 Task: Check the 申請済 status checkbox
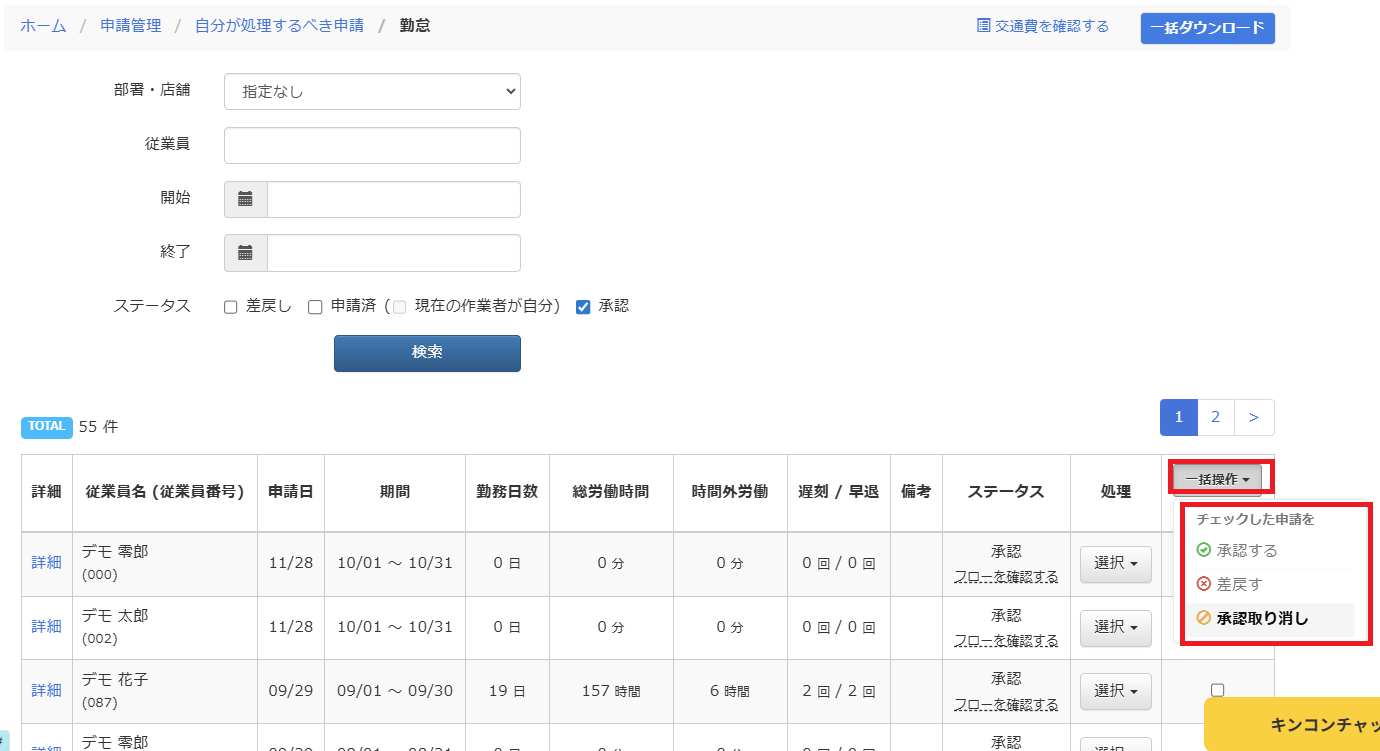tap(315, 307)
